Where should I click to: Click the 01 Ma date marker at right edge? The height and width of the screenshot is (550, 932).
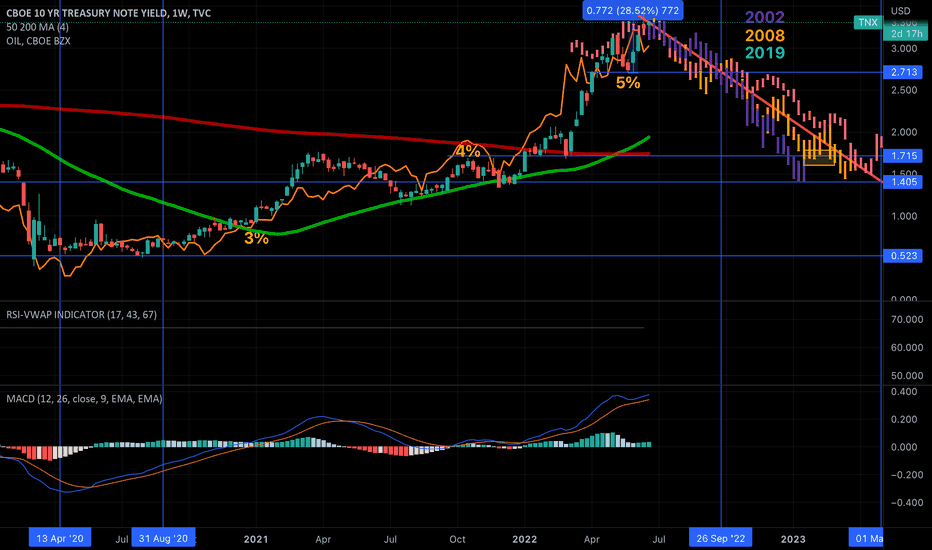point(865,539)
